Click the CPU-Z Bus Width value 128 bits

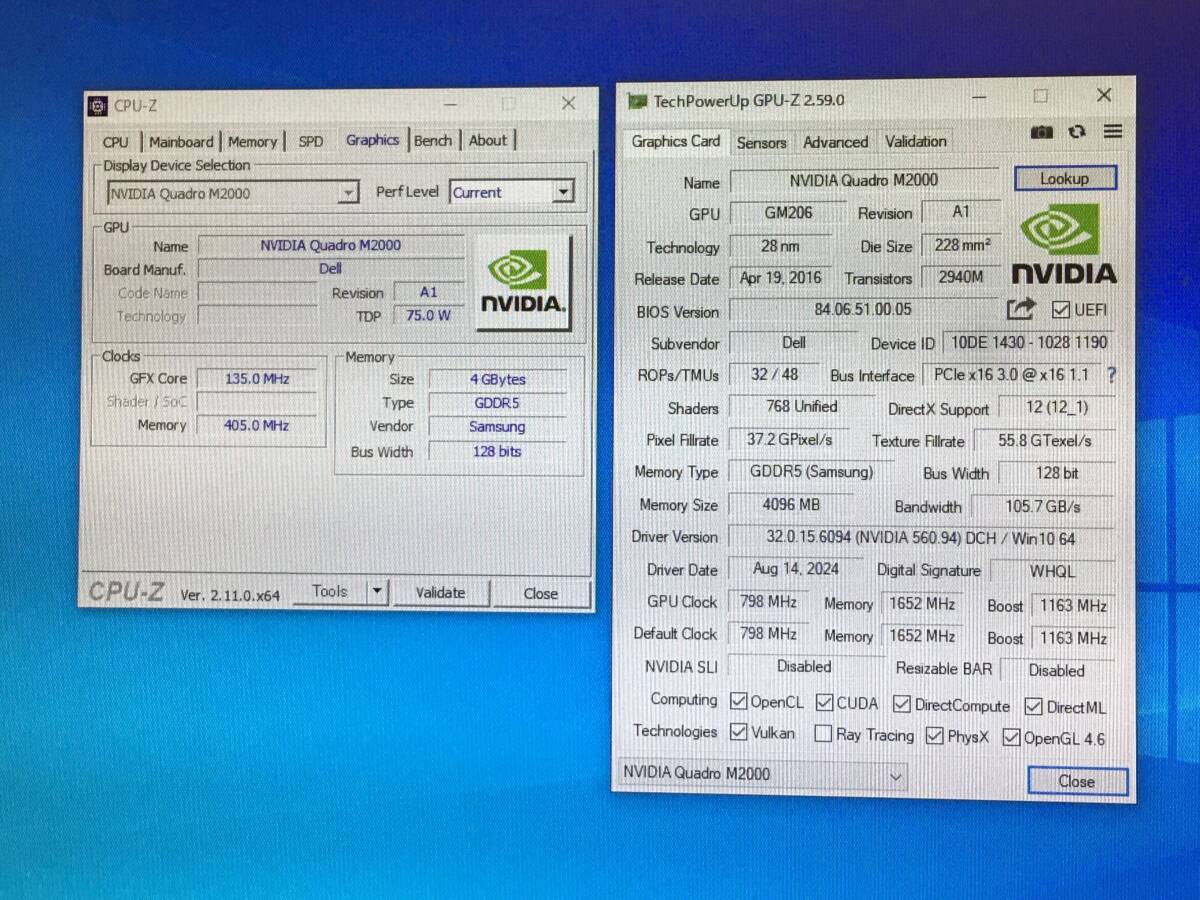(497, 451)
